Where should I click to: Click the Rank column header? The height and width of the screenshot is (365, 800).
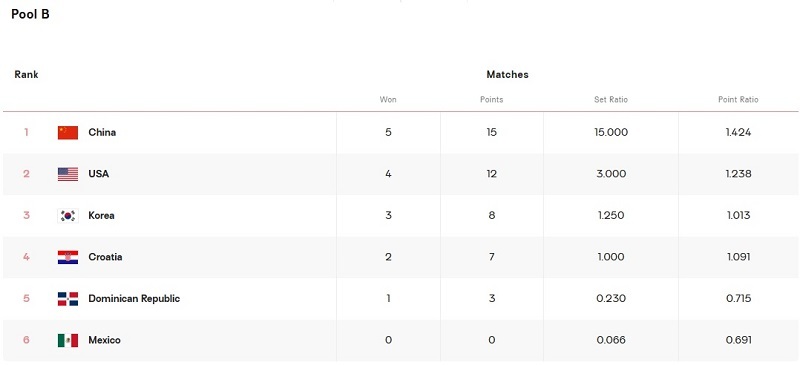pyautogui.click(x=26, y=75)
